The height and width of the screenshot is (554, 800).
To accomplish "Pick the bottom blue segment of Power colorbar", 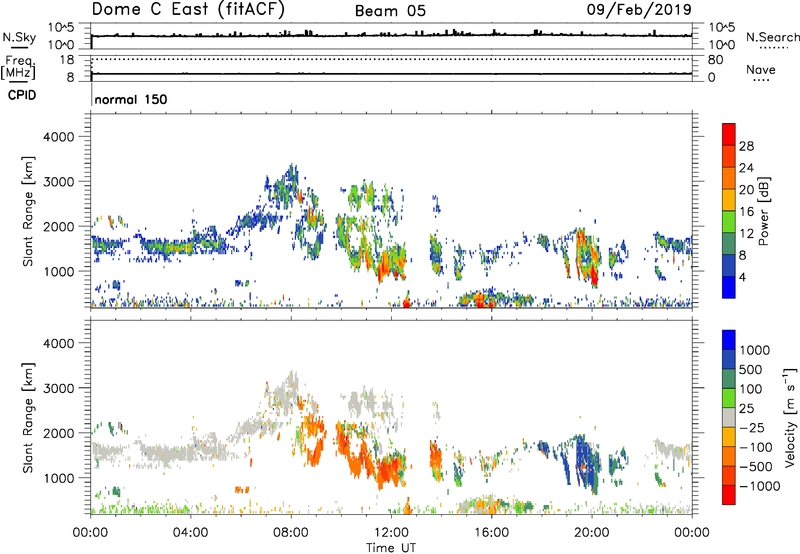I will click(x=729, y=287).
